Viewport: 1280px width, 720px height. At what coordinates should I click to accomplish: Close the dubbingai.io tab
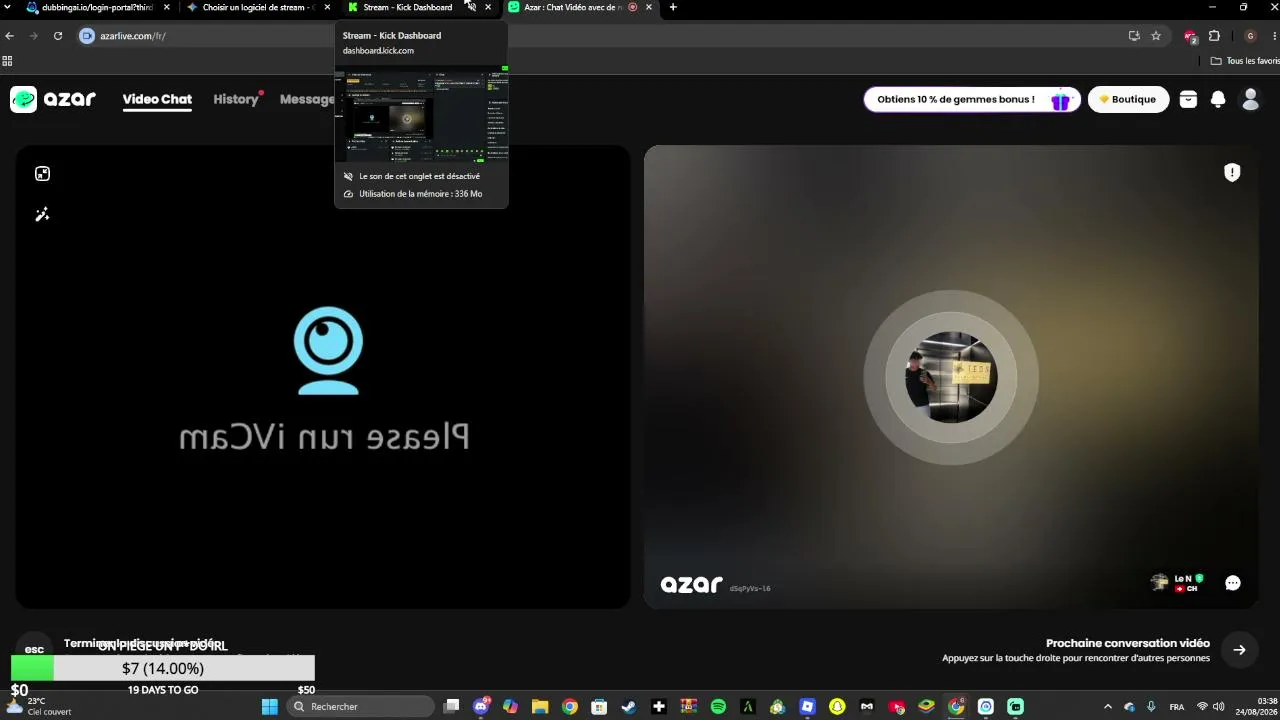(167, 7)
